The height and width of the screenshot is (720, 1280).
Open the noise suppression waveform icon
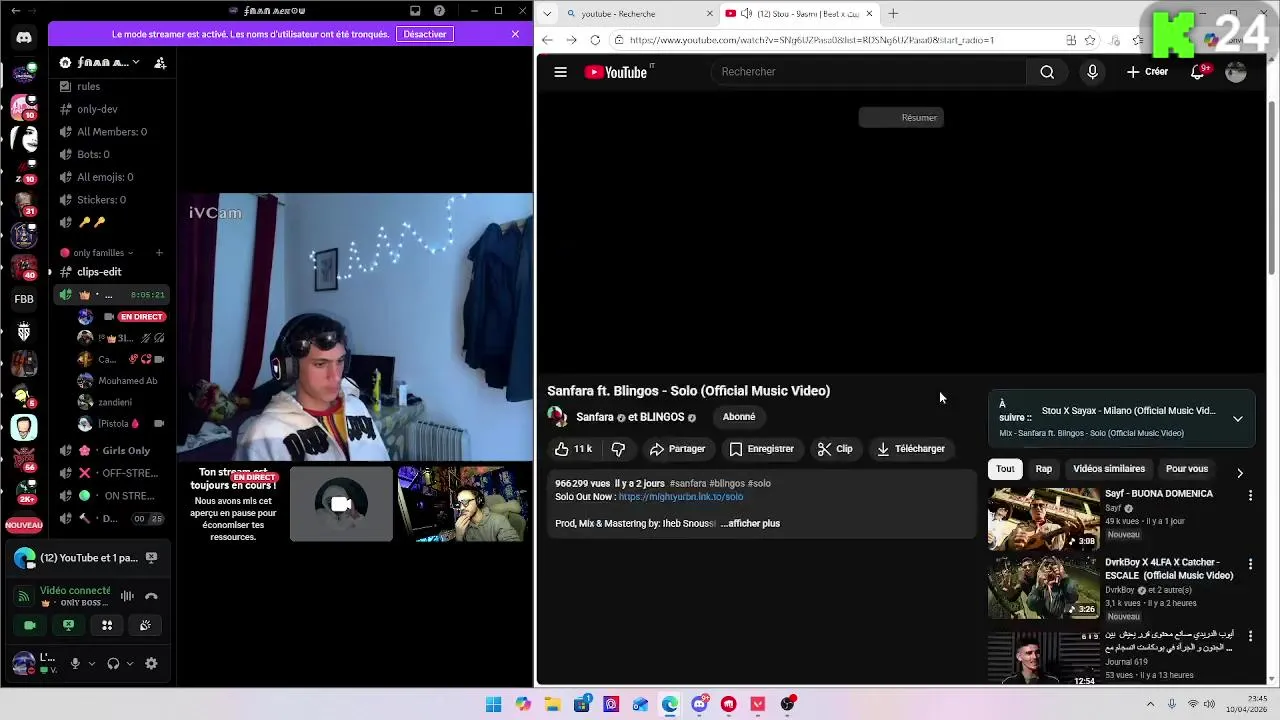(127, 596)
